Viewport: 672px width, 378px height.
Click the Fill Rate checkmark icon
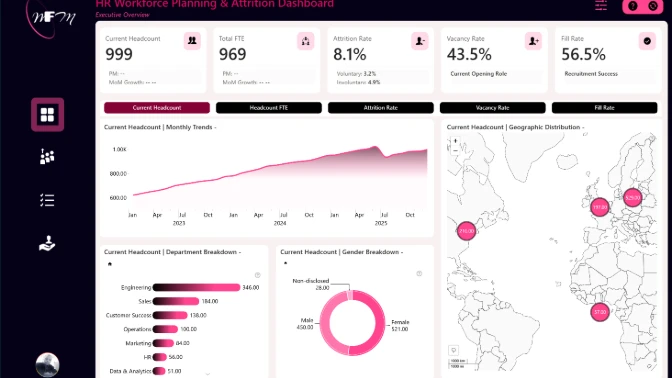pos(647,41)
